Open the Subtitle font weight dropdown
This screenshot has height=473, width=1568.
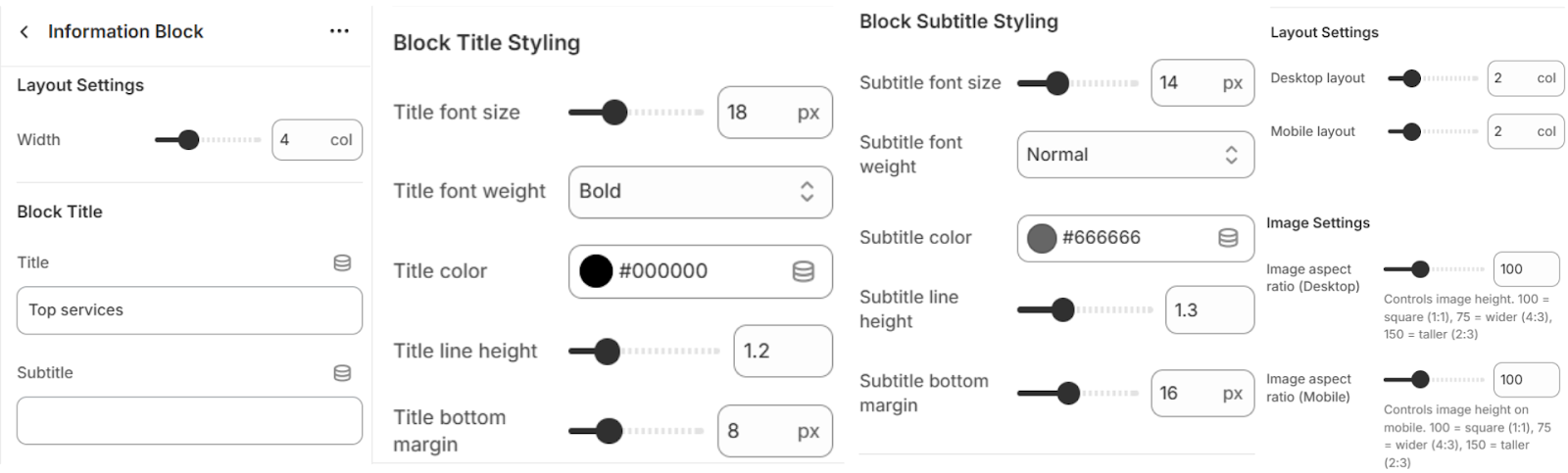pos(1135,155)
